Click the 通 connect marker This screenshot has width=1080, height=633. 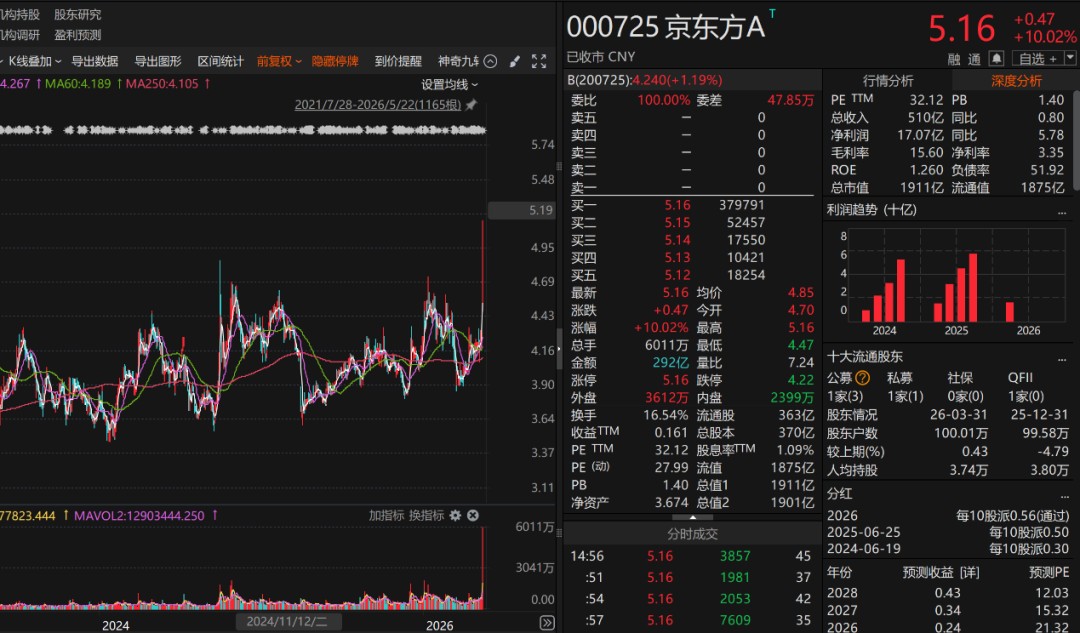coord(974,59)
